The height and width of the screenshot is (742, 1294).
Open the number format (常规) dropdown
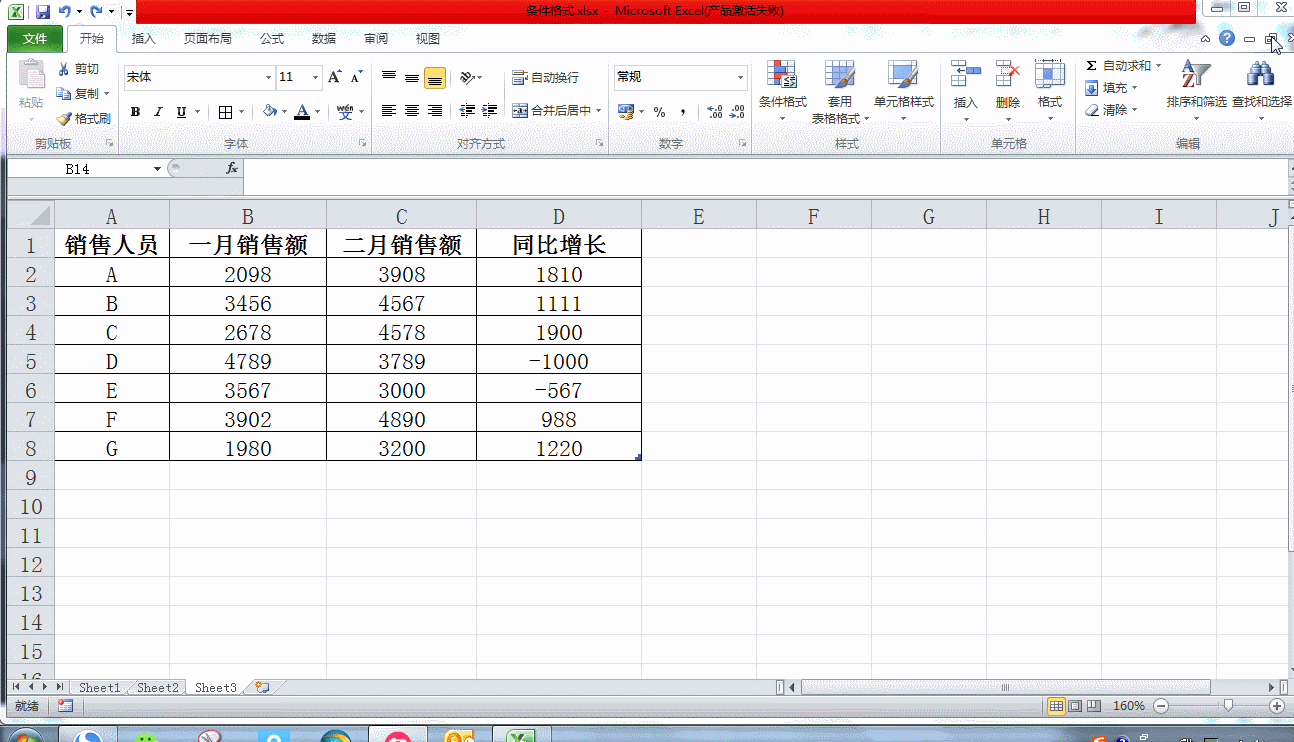click(x=738, y=77)
